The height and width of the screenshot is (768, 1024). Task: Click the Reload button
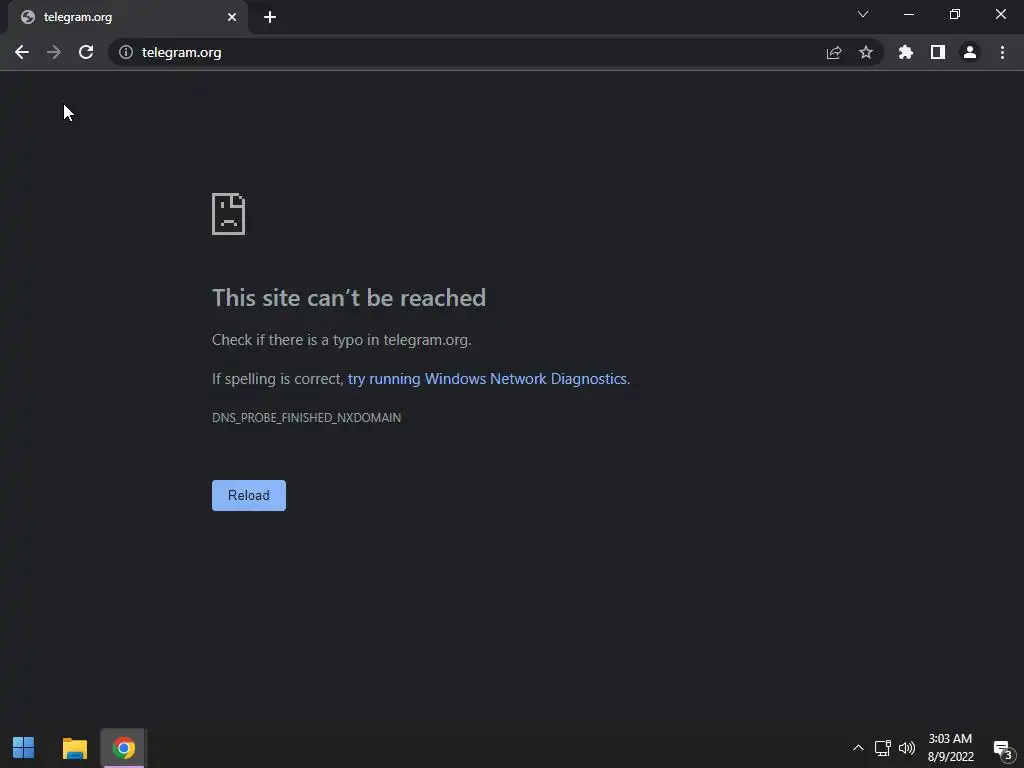(249, 495)
